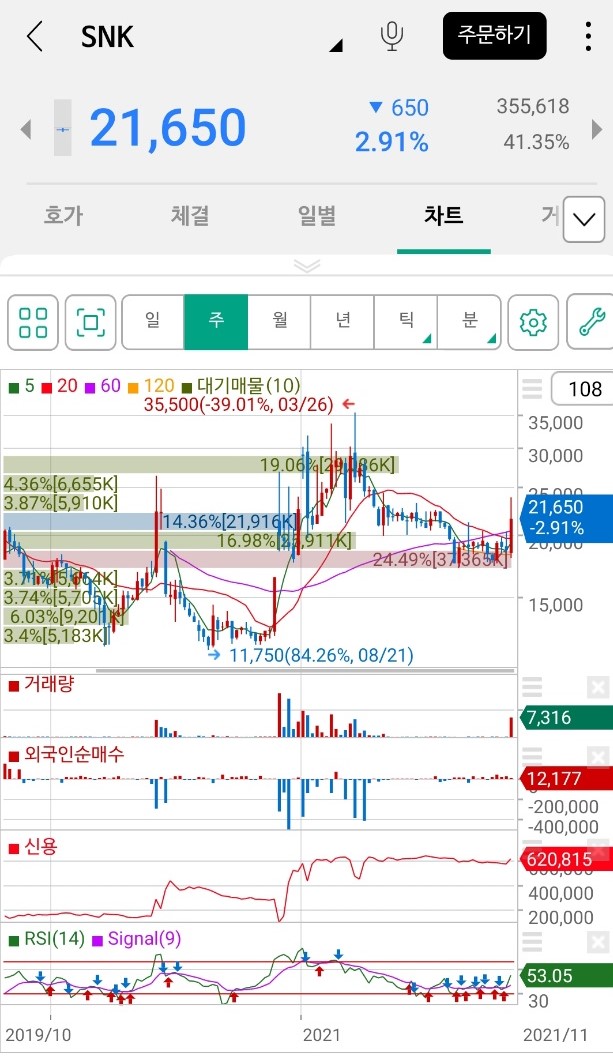Tap the 620,815 credit value tag

click(x=565, y=859)
